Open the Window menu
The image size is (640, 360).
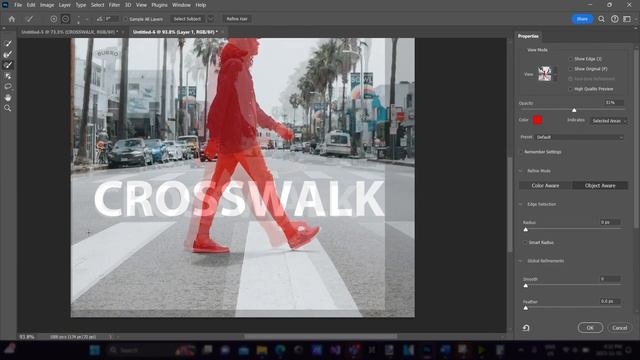[x=181, y=5]
